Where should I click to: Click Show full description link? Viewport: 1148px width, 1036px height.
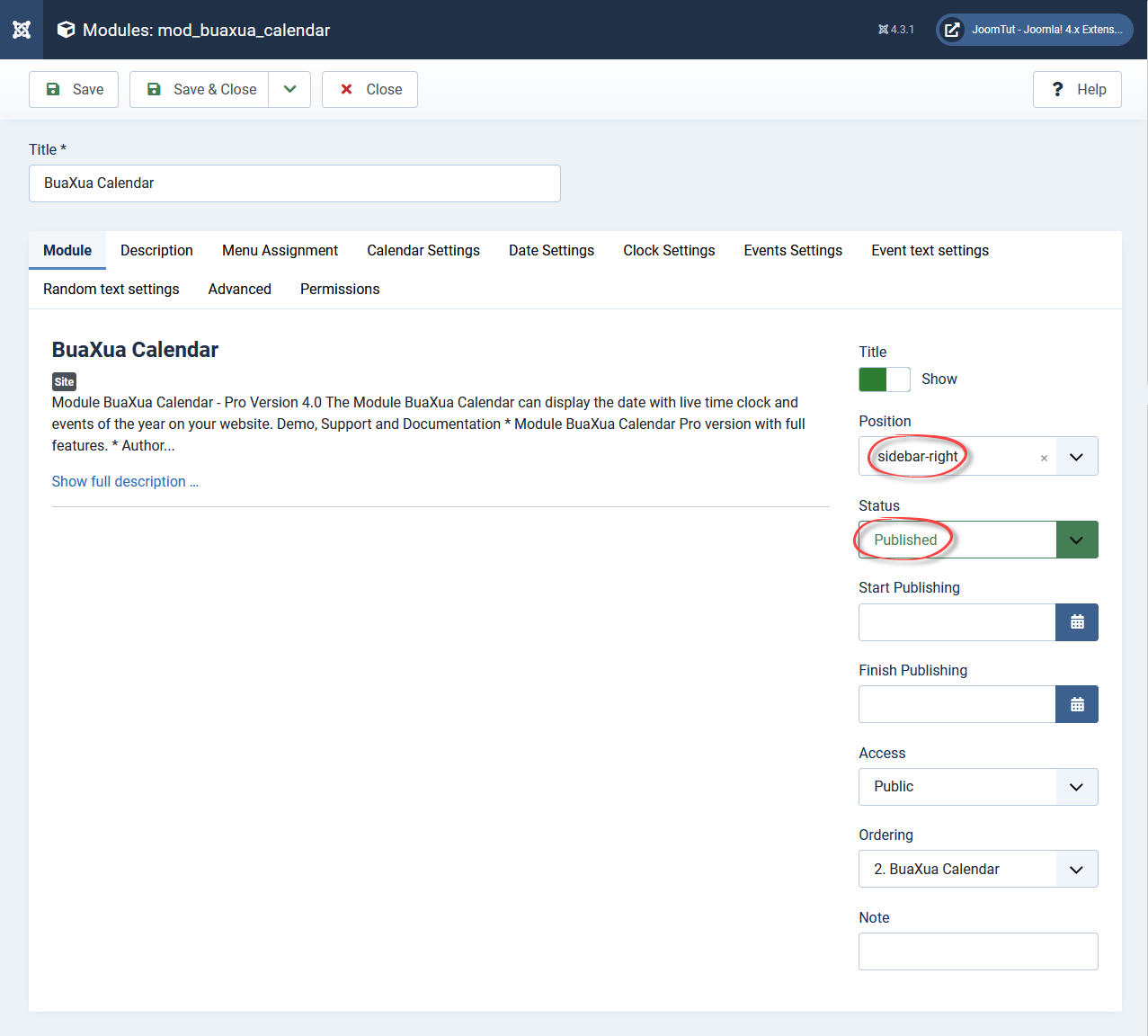125,481
